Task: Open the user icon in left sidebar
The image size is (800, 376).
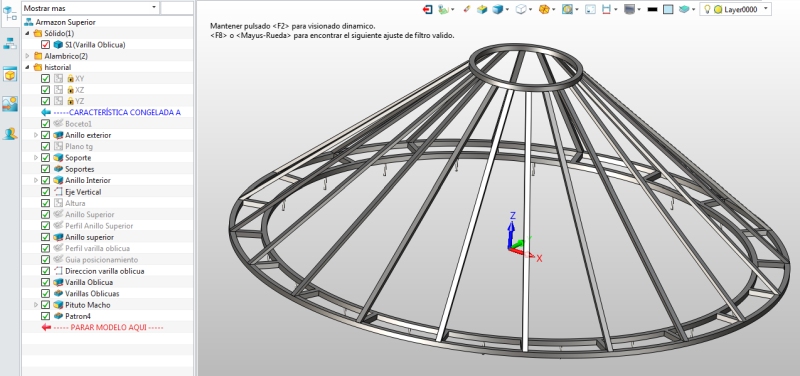Action: 10,134
